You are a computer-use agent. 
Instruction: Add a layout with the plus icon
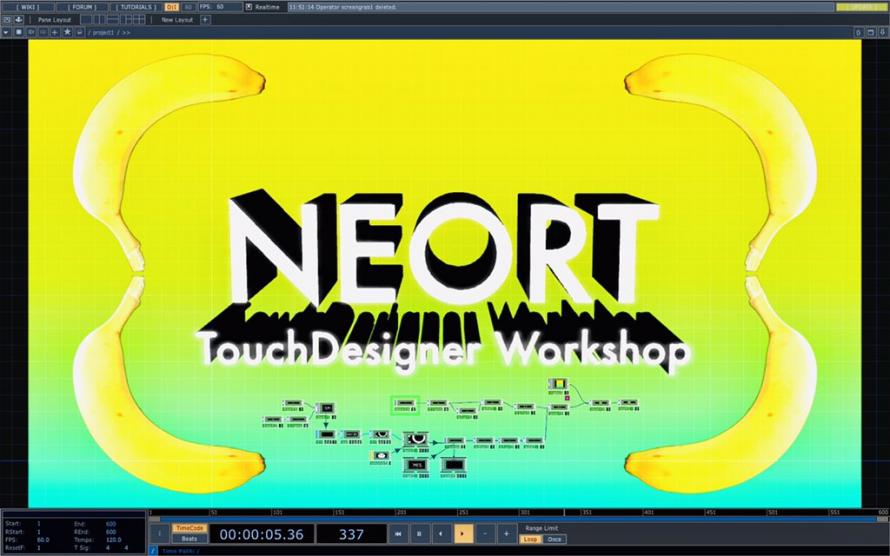205,20
